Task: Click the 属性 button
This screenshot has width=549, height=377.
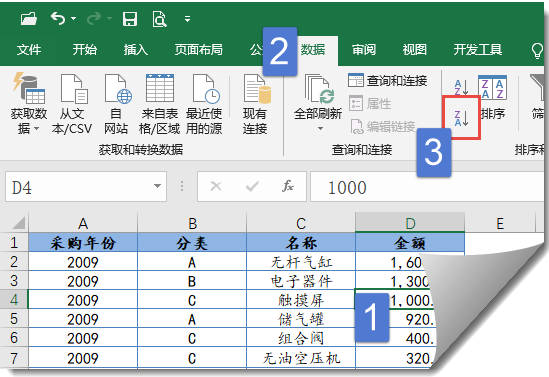Action: click(x=370, y=104)
